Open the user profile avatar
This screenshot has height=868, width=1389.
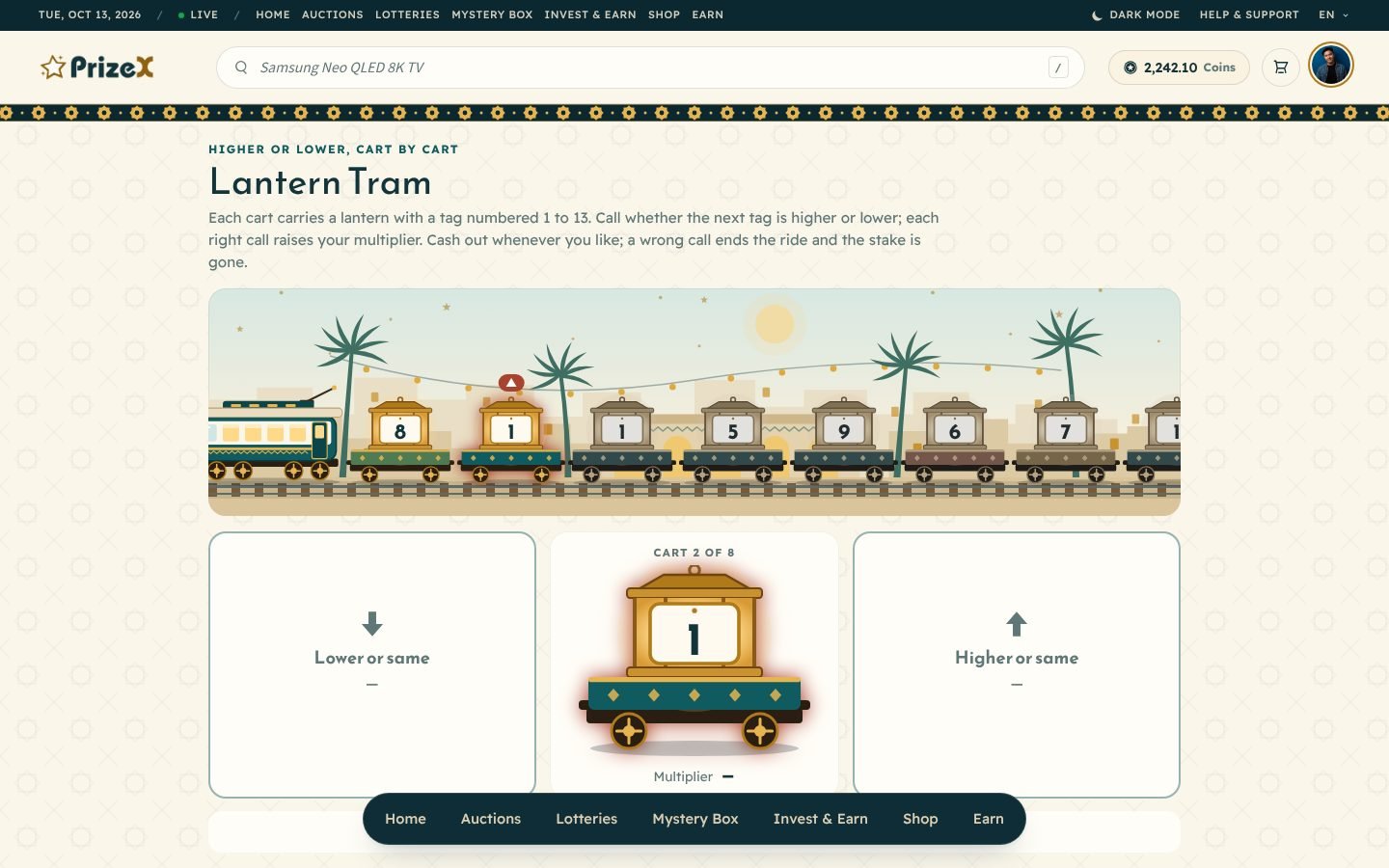click(x=1331, y=66)
